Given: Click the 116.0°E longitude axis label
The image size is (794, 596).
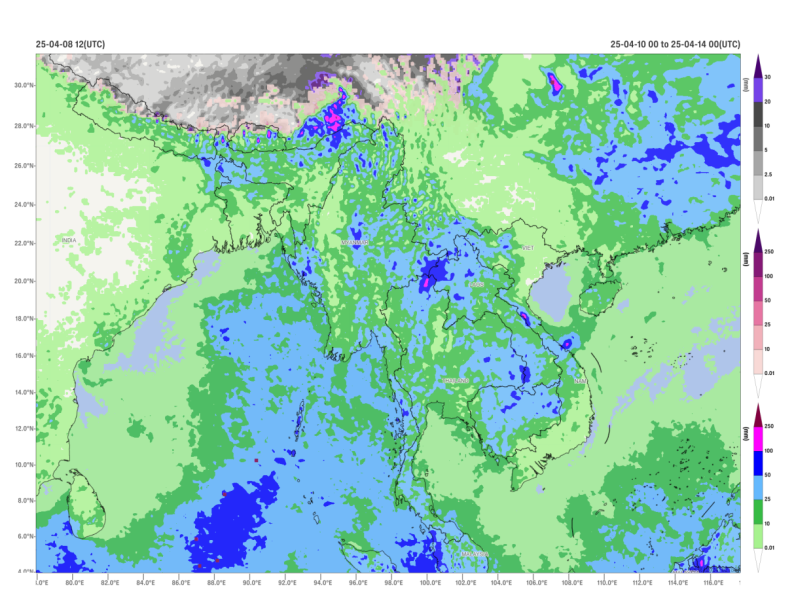Looking at the screenshot, I should point(713,583).
